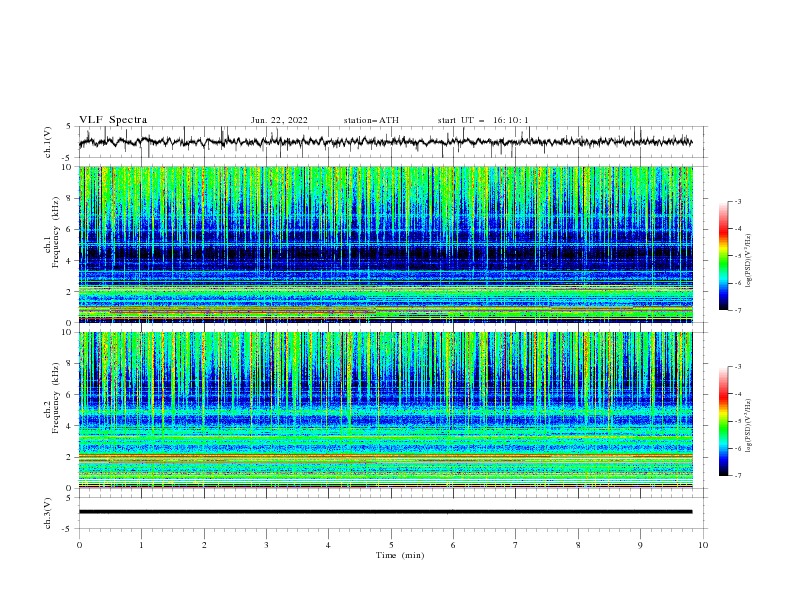Select the date text "Jun. 22, 2022"
The width and height of the screenshot is (792, 612).
point(279,120)
